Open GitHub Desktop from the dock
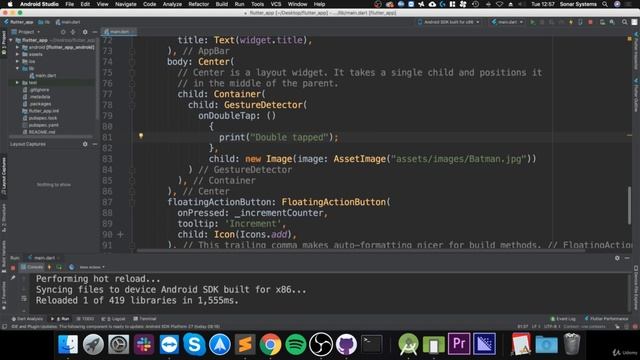Viewport: 640px width, 360px height. click(x=346, y=344)
